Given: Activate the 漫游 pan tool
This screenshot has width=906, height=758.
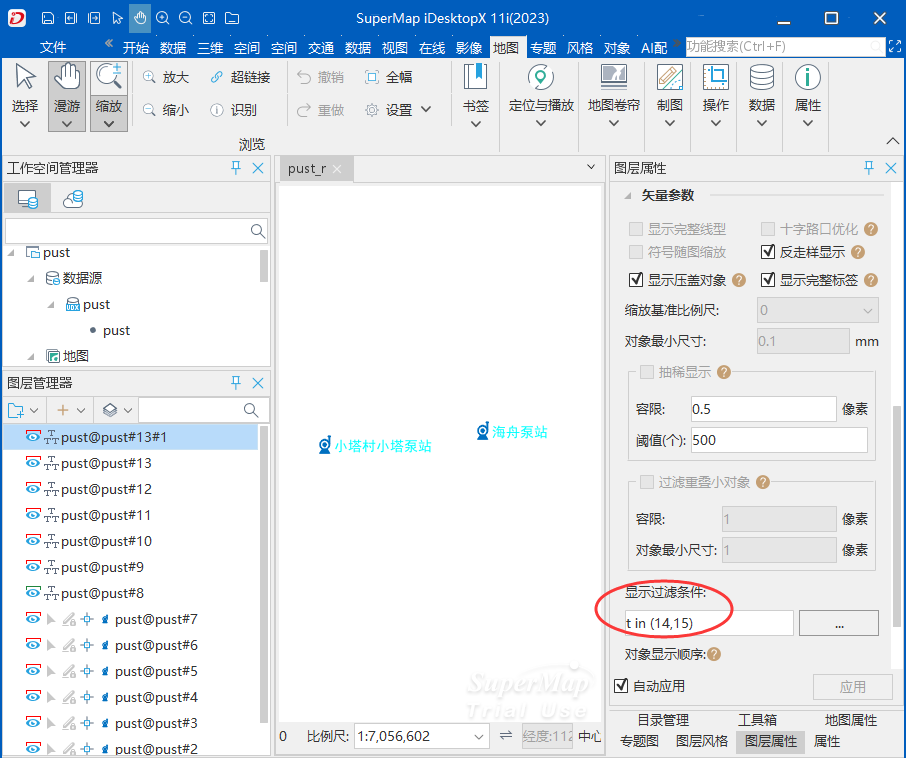Looking at the screenshot, I should click(67, 95).
